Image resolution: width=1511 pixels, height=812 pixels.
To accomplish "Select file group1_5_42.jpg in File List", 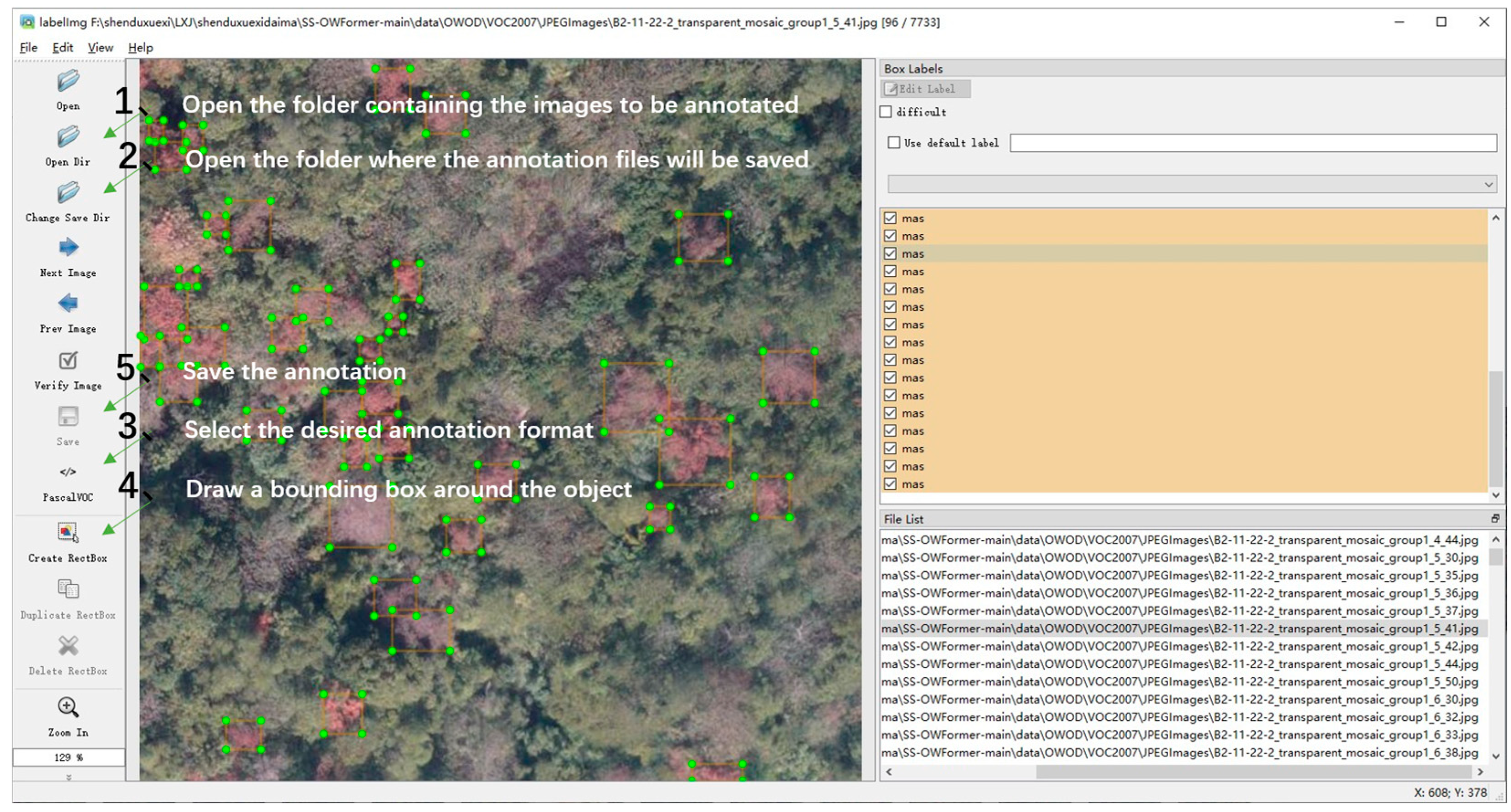I will pos(1179,646).
